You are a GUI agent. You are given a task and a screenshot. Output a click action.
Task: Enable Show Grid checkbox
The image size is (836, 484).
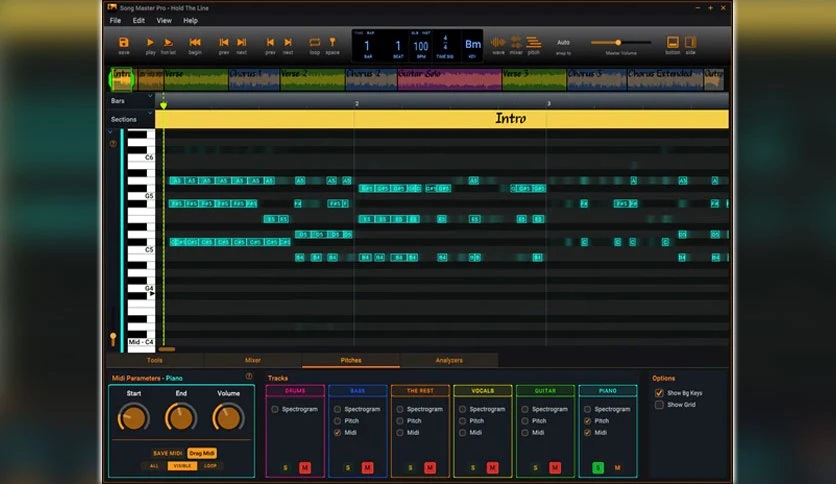[x=659, y=405]
